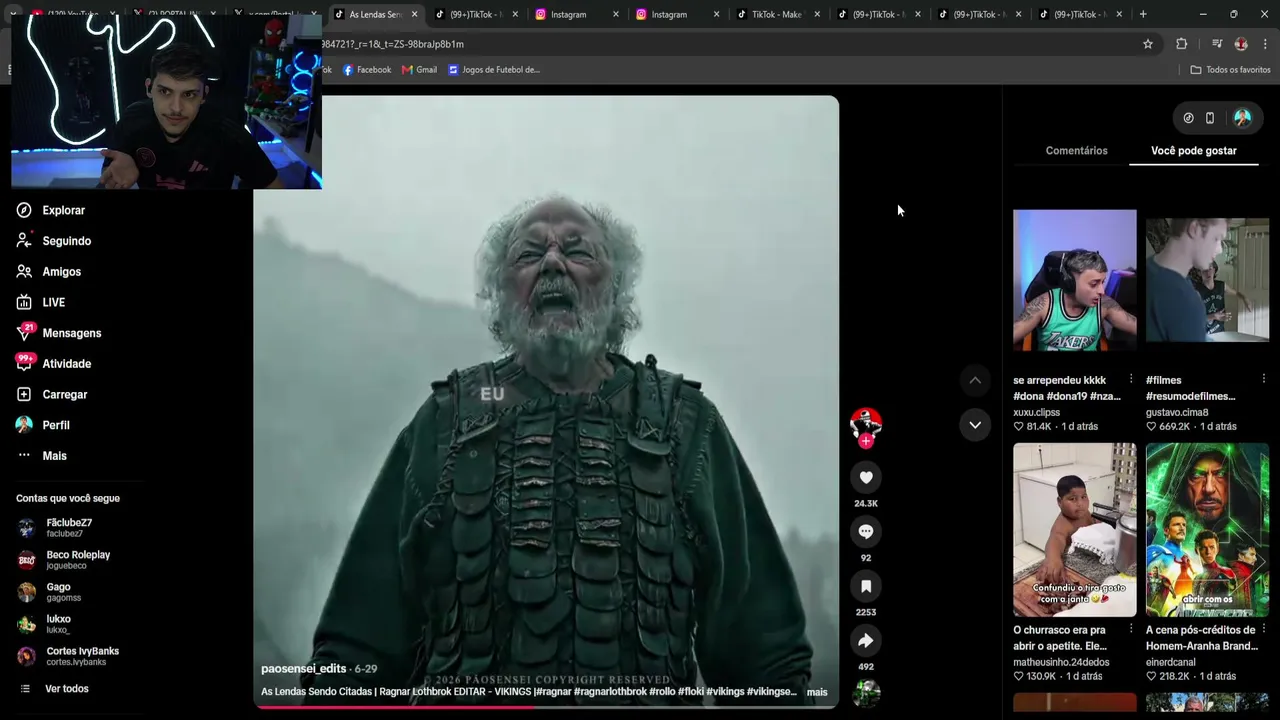Click the Carregar upload plus icon
This screenshot has width=1280, height=720.
coord(24,394)
